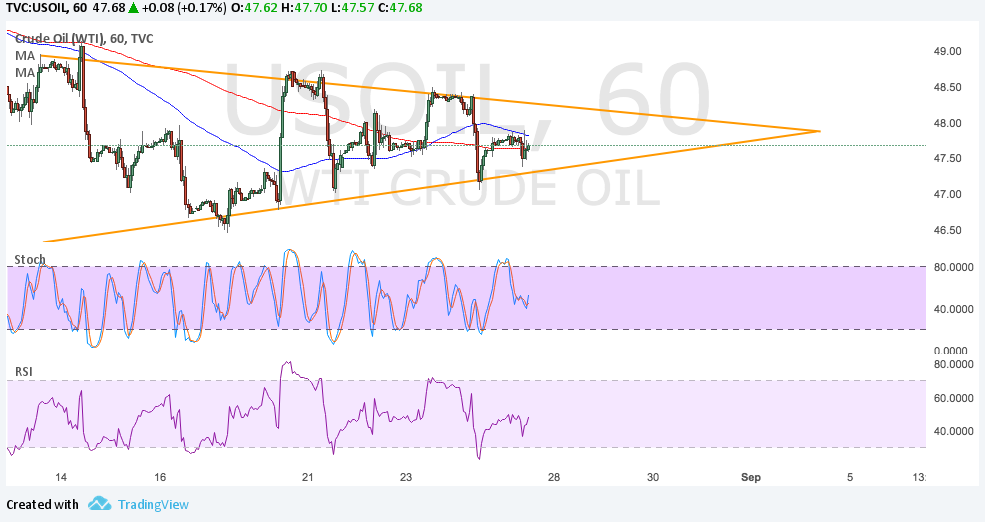
Task: Click the Stoch indicator label
Action: point(30,259)
